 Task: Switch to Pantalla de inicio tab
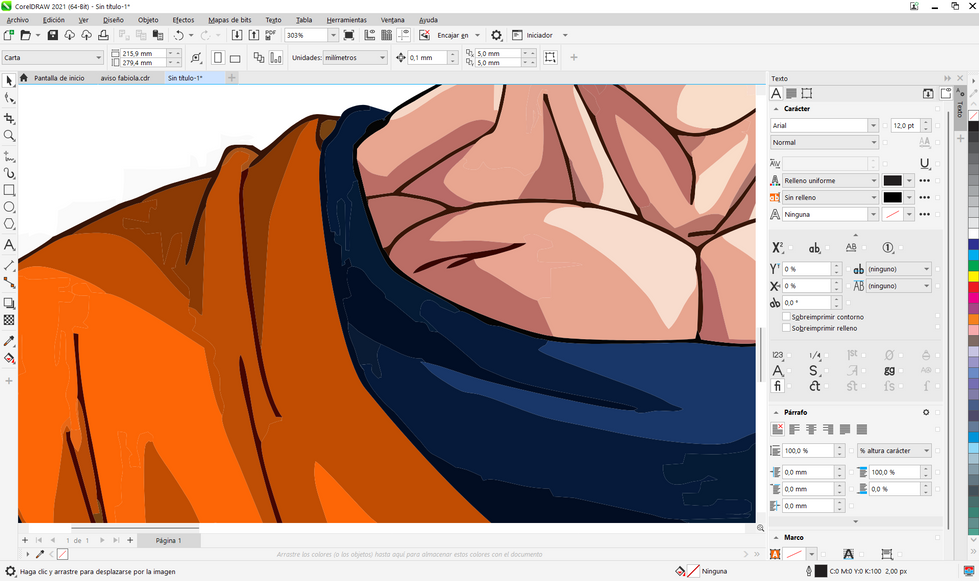[59, 78]
